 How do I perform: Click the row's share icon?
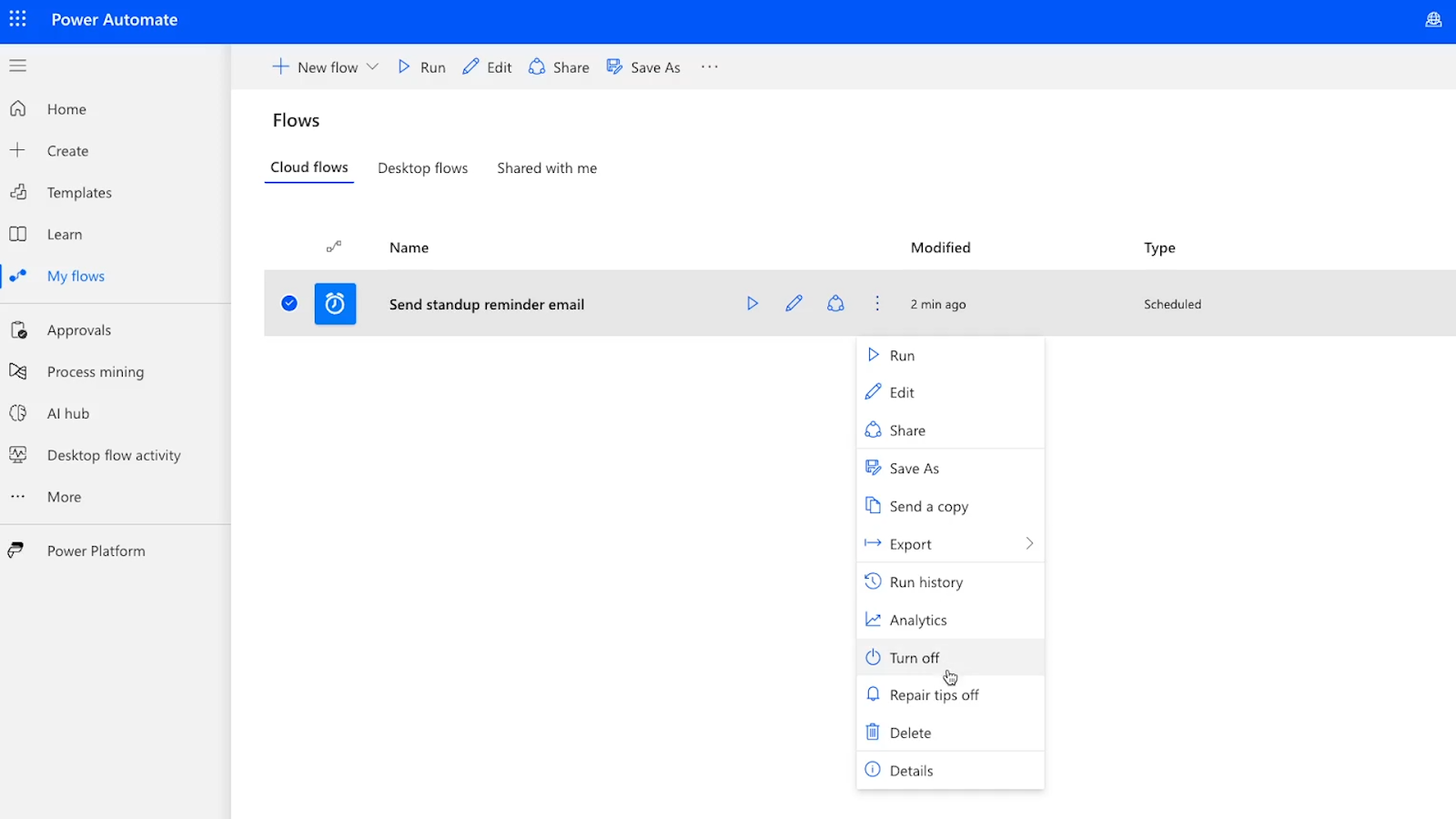pyautogui.click(x=835, y=304)
